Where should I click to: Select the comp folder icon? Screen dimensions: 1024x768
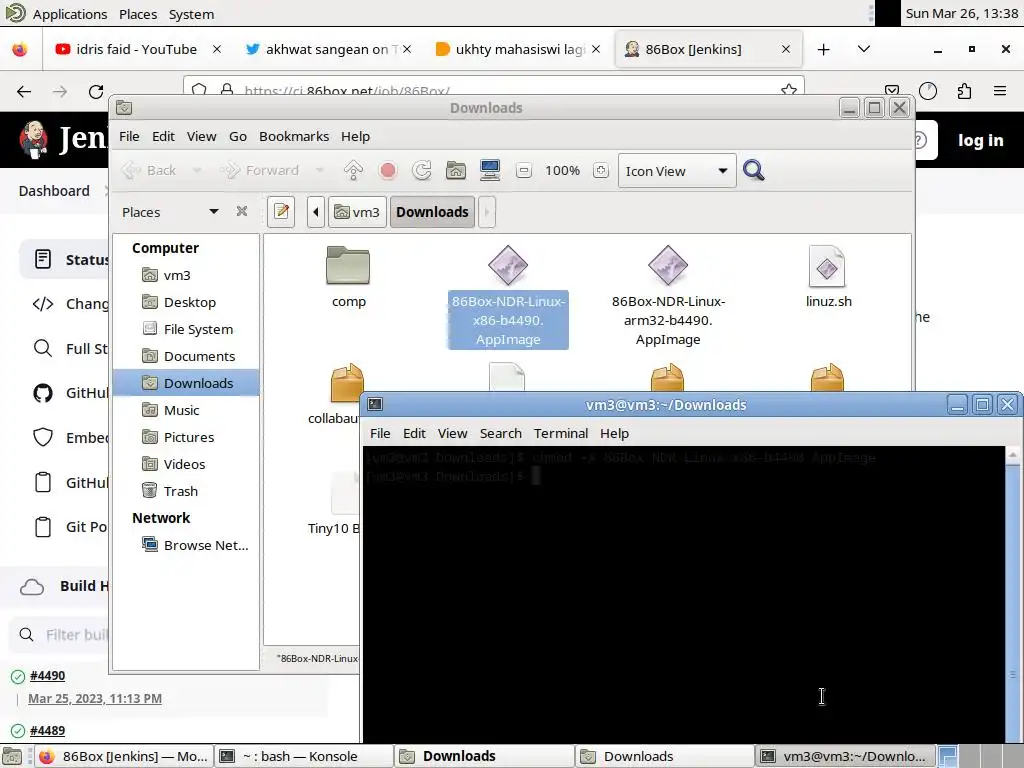(348, 265)
